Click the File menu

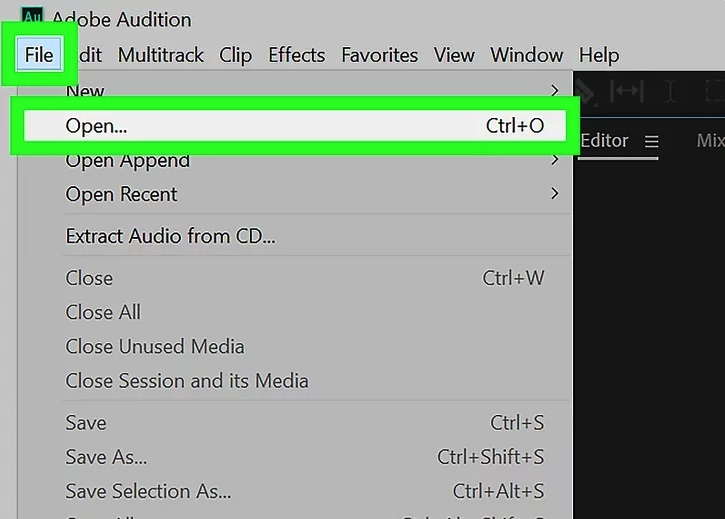click(39, 55)
